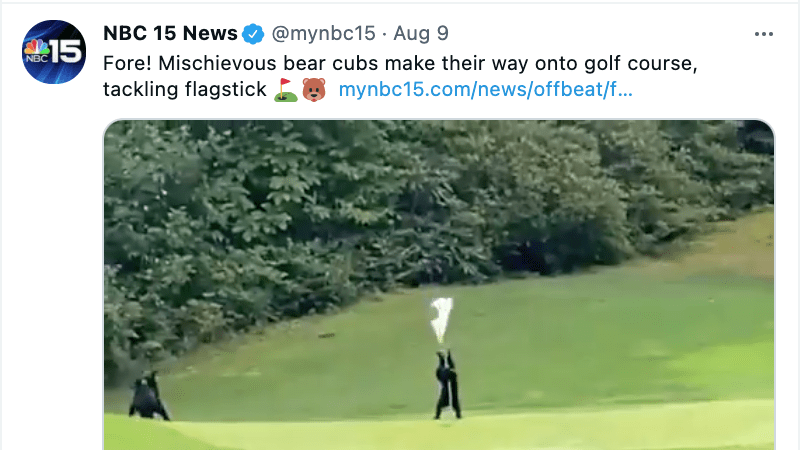Image resolution: width=800 pixels, height=450 pixels.
Task: Click the bear face emoji in tweet
Action: point(314,90)
